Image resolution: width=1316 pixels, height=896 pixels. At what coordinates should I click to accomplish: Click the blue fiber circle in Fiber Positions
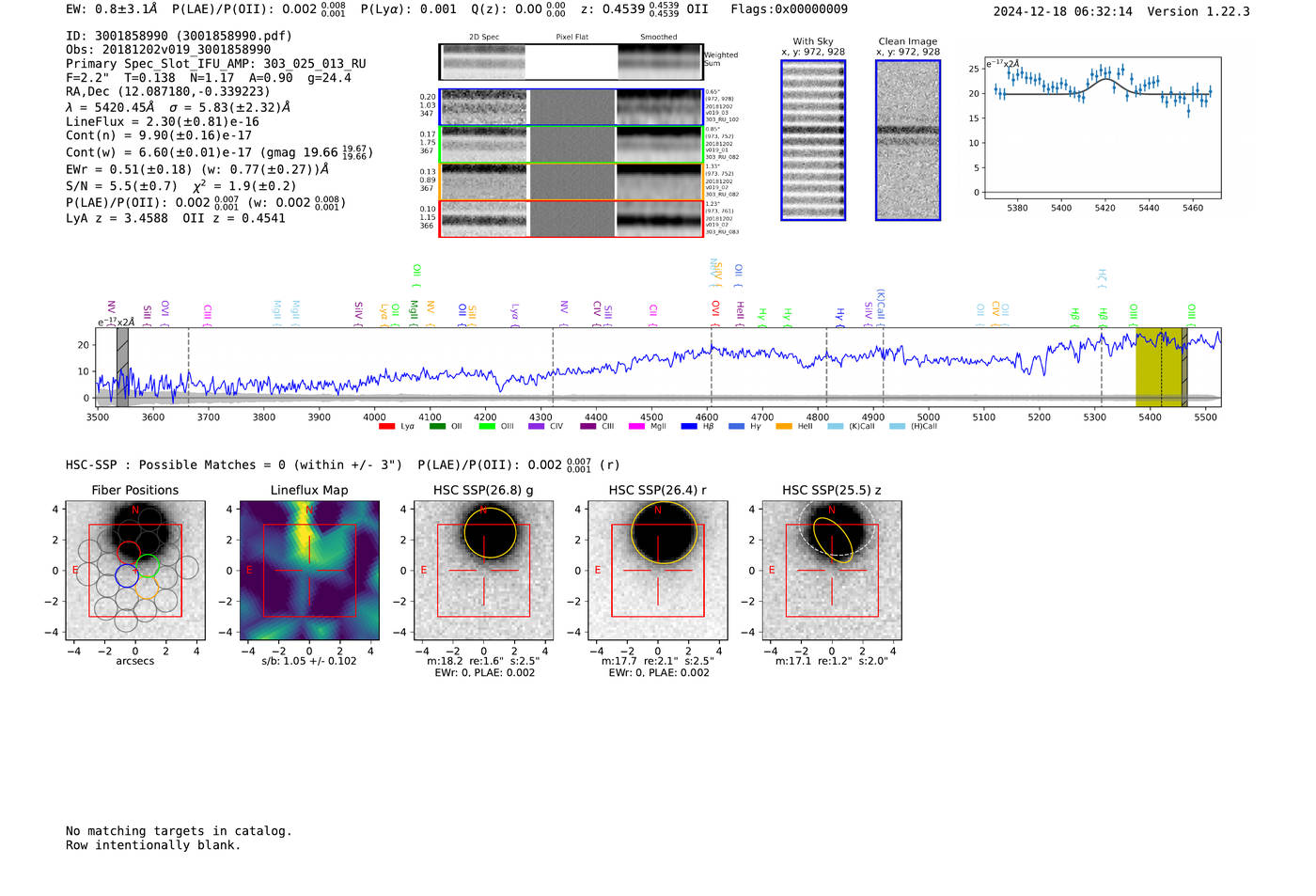(x=127, y=575)
